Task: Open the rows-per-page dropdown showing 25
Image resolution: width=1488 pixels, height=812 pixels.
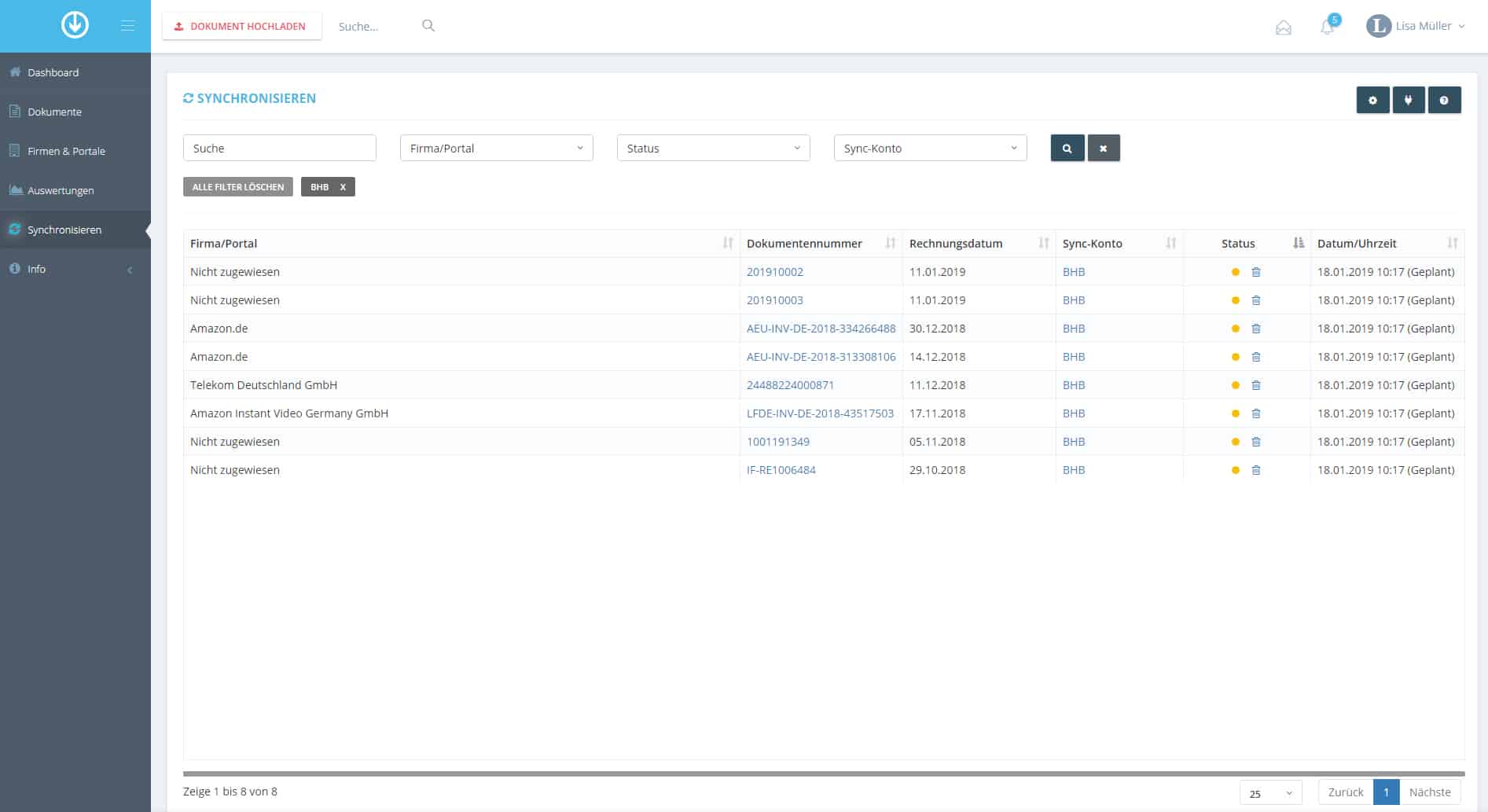Action: pyautogui.click(x=1271, y=793)
